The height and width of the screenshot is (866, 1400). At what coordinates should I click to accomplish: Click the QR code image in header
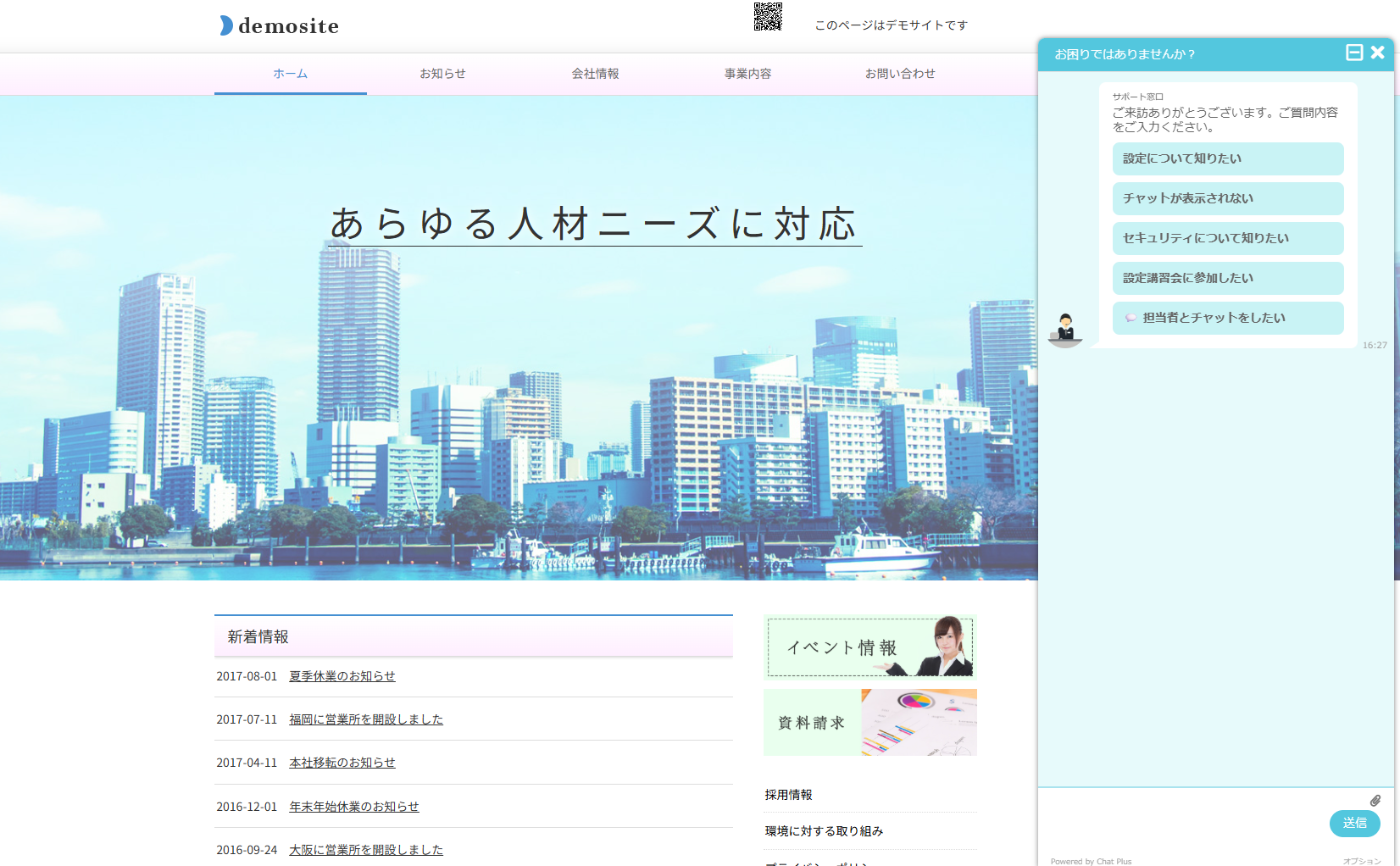pyautogui.click(x=768, y=17)
